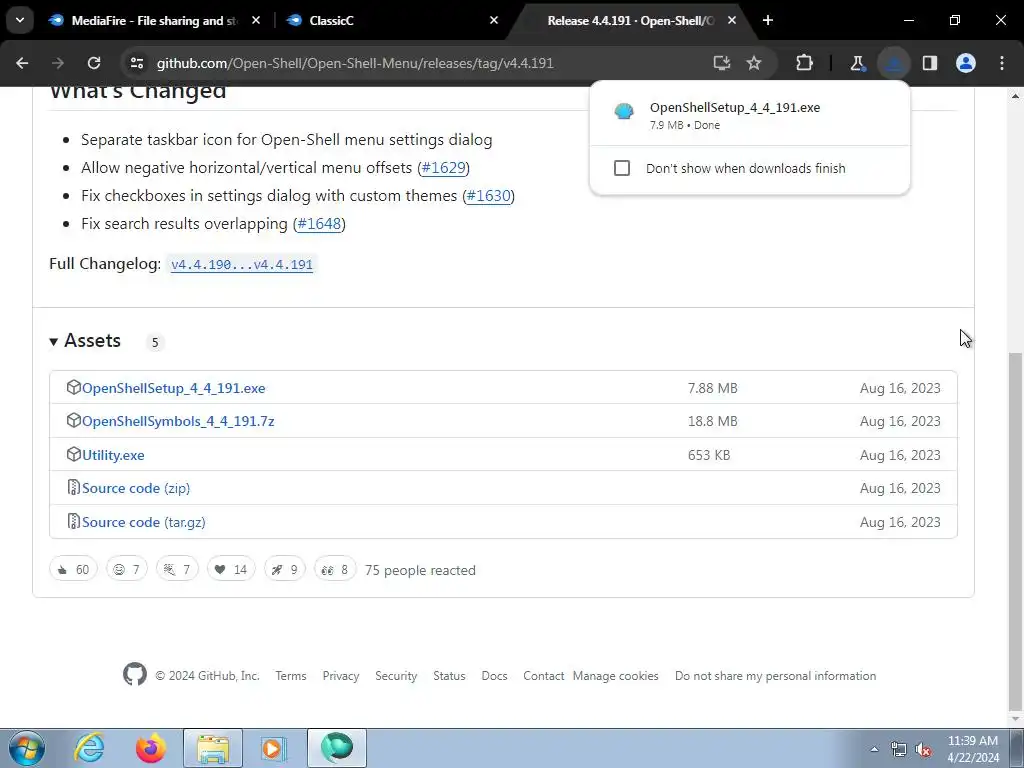The width and height of the screenshot is (1024, 768).
Task: Toggle the laugh reaction with 7
Action: (127, 569)
